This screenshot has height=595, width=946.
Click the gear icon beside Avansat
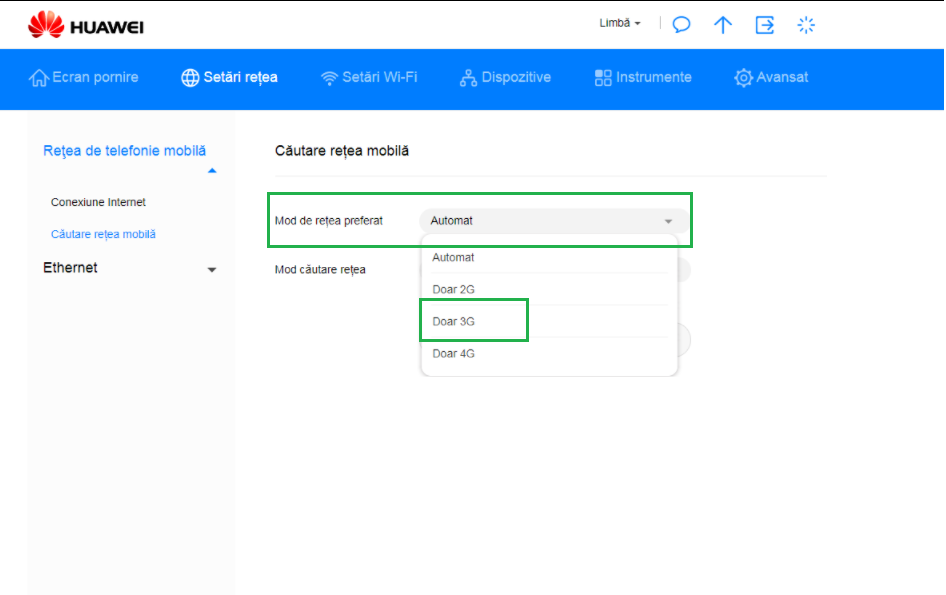click(x=743, y=78)
